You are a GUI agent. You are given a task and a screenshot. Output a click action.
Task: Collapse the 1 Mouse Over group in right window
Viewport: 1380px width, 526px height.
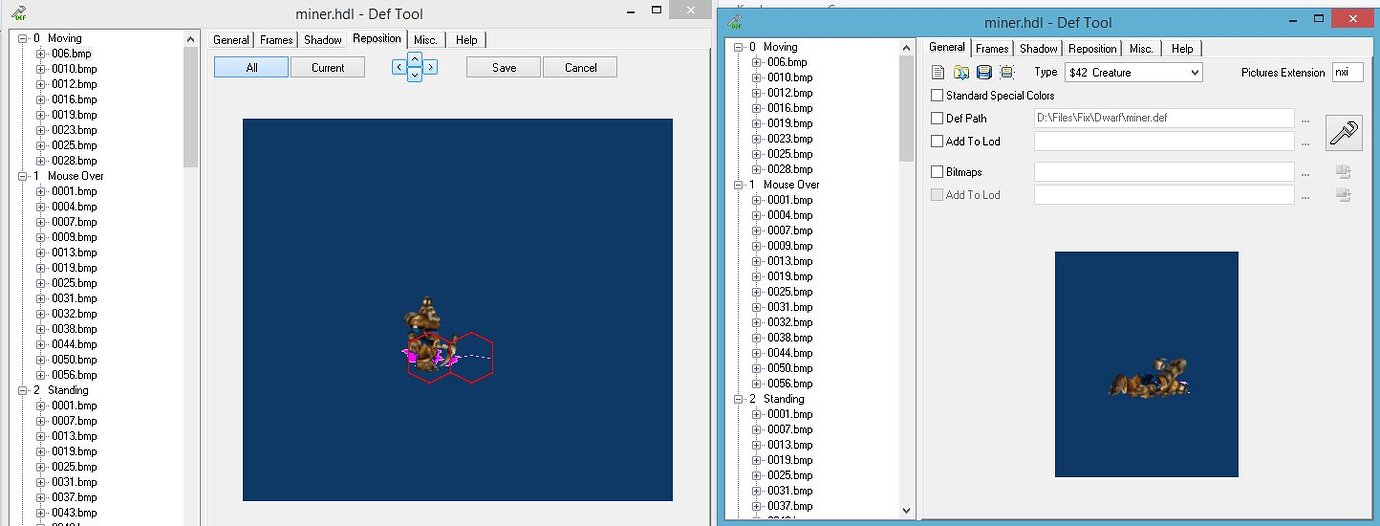click(738, 185)
